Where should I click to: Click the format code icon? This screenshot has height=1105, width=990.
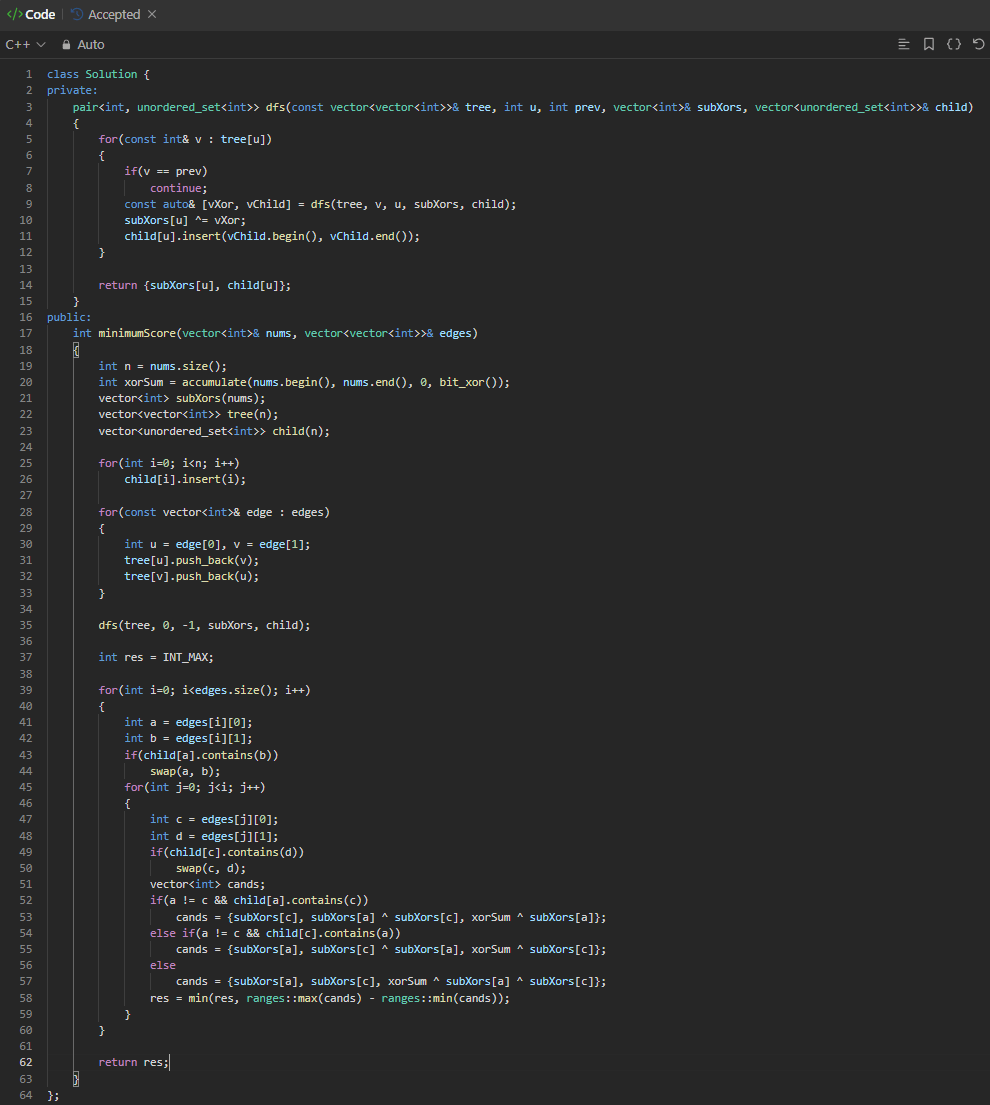tap(904, 45)
